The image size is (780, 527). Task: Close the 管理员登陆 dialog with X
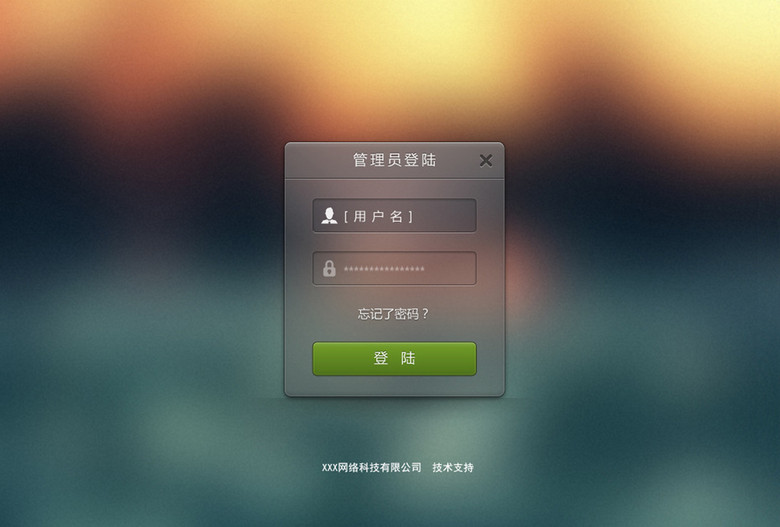486,160
